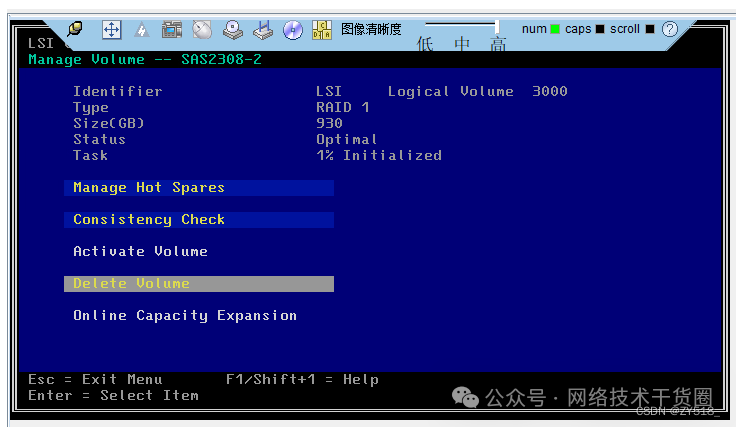The width and height of the screenshot is (736, 427).
Task: Adjust the image clarity slider handle
Action: (x=497, y=27)
